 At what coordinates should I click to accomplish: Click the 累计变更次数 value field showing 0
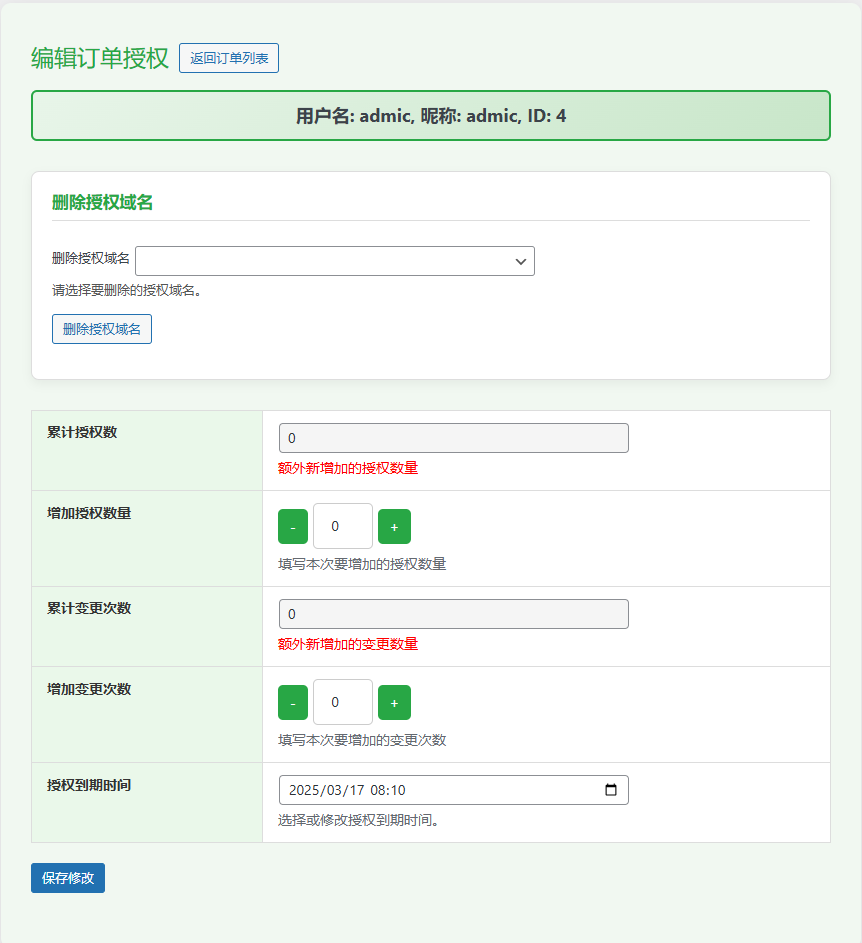[453, 613]
